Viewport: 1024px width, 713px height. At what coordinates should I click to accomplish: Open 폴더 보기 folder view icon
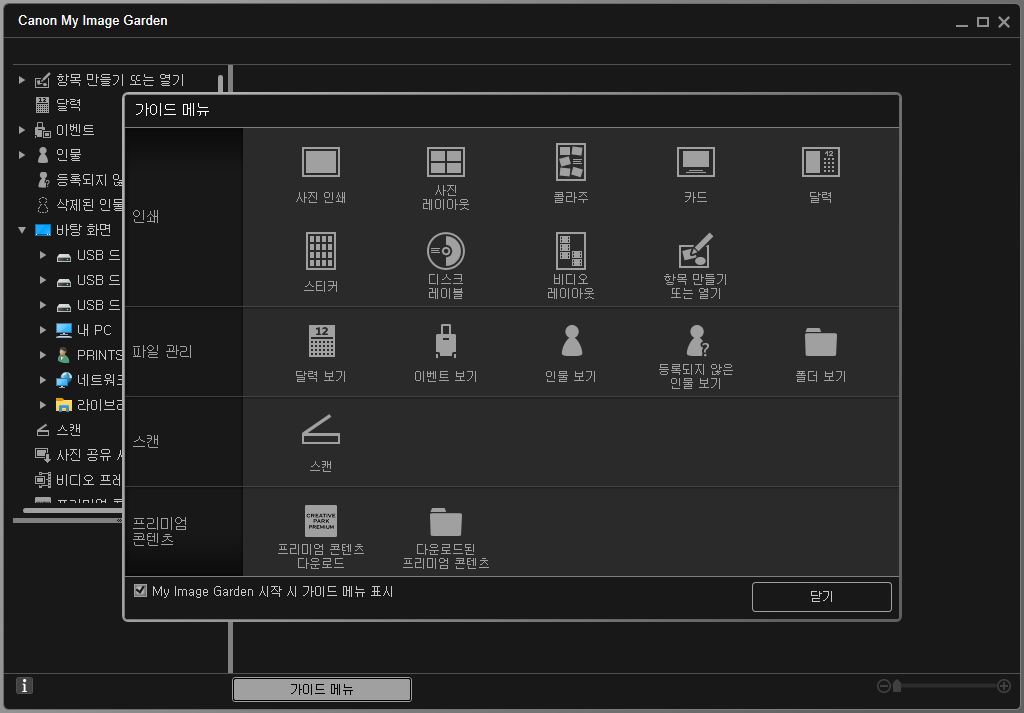click(x=821, y=341)
